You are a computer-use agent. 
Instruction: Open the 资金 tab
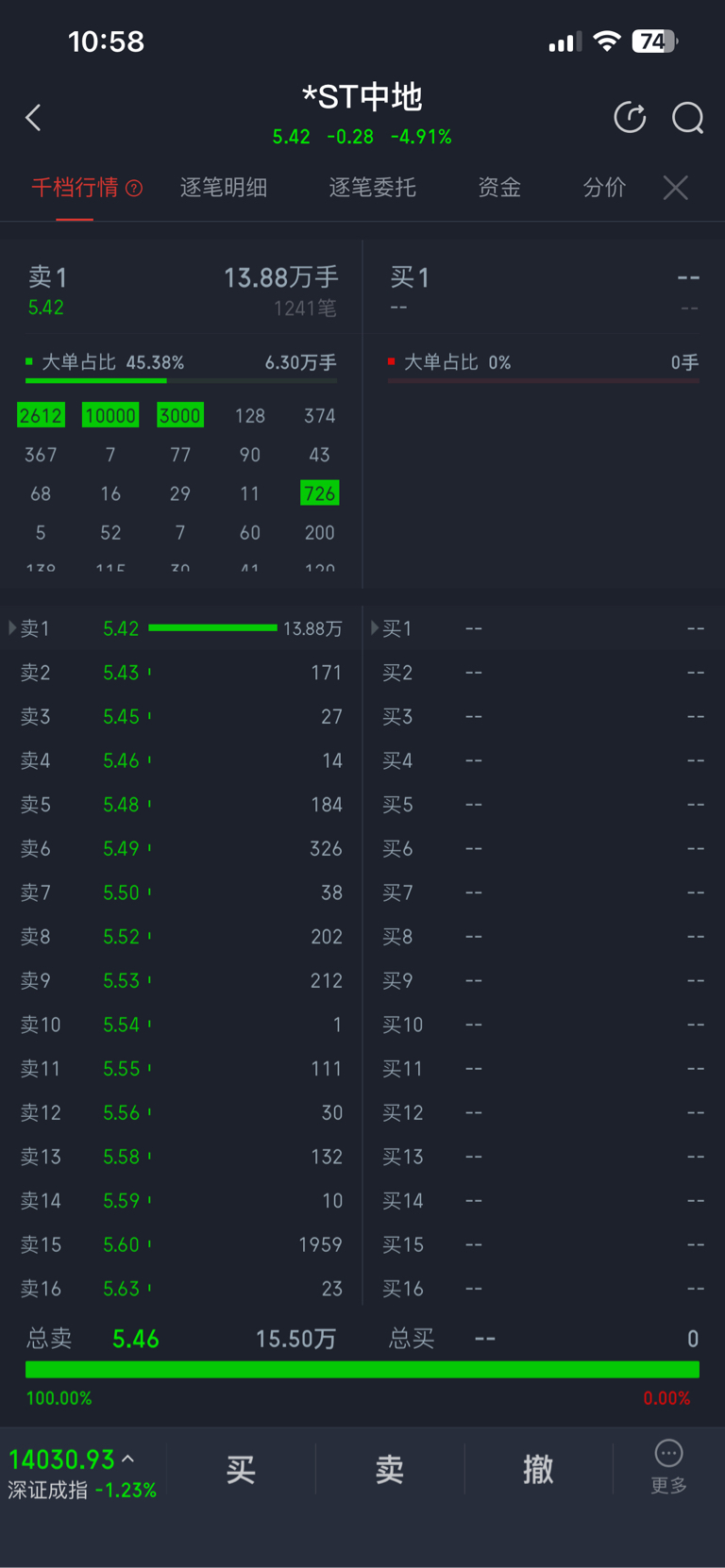499,188
